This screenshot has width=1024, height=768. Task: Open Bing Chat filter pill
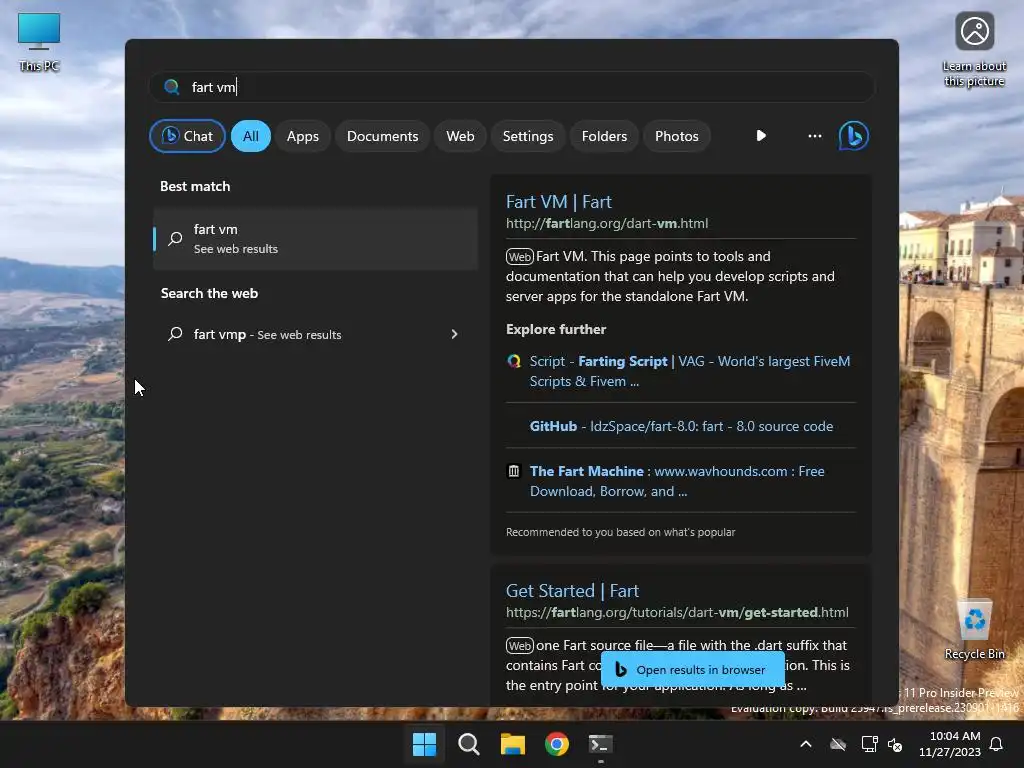pyautogui.click(x=187, y=136)
